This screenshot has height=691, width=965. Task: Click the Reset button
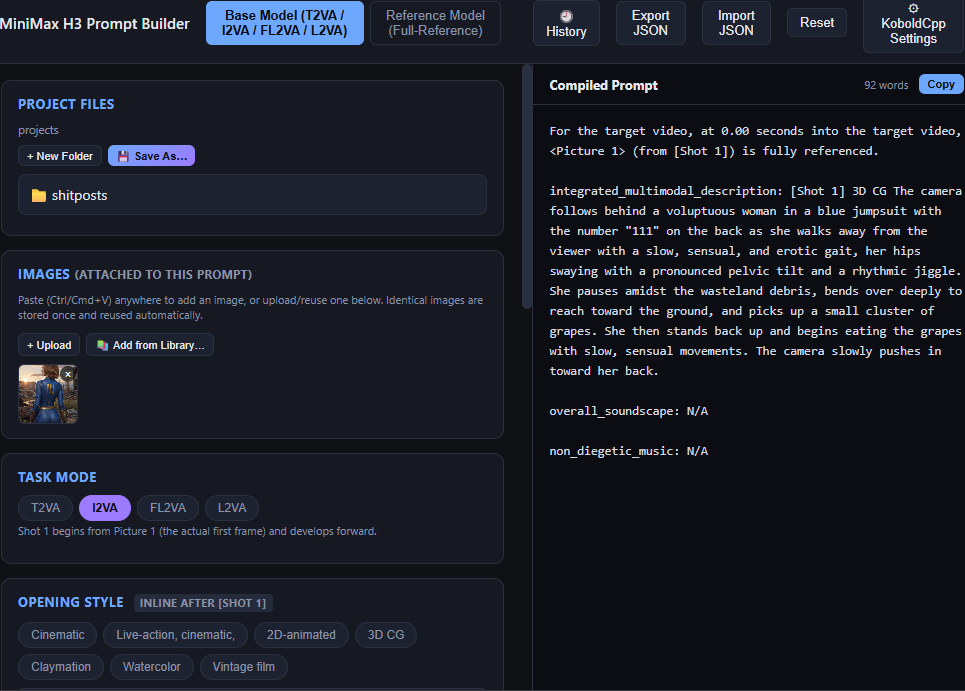[817, 23]
